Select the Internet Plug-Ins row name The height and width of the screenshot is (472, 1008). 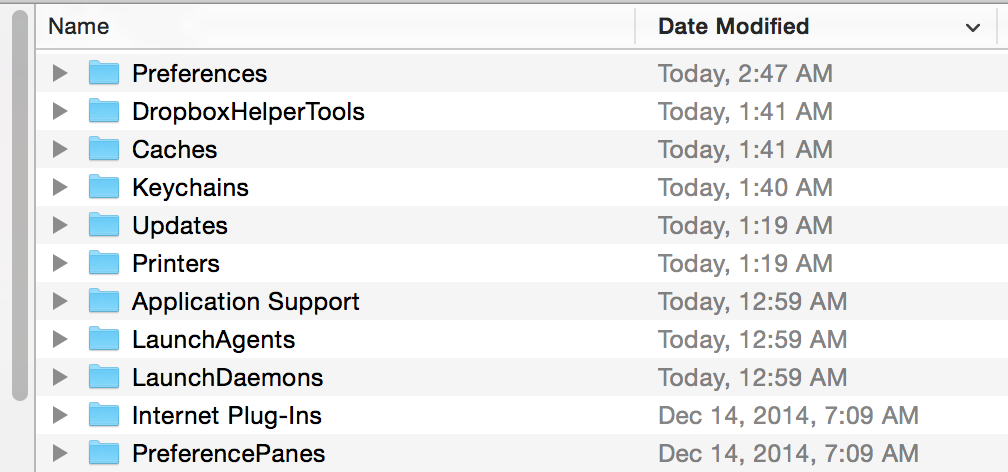pos(226,415)
